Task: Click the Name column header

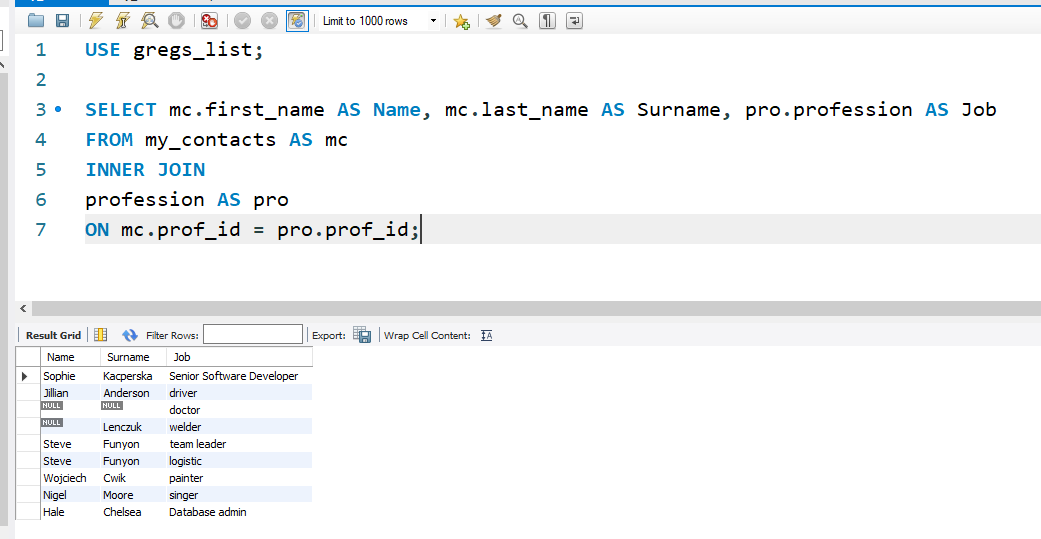Action: point(70,356)
